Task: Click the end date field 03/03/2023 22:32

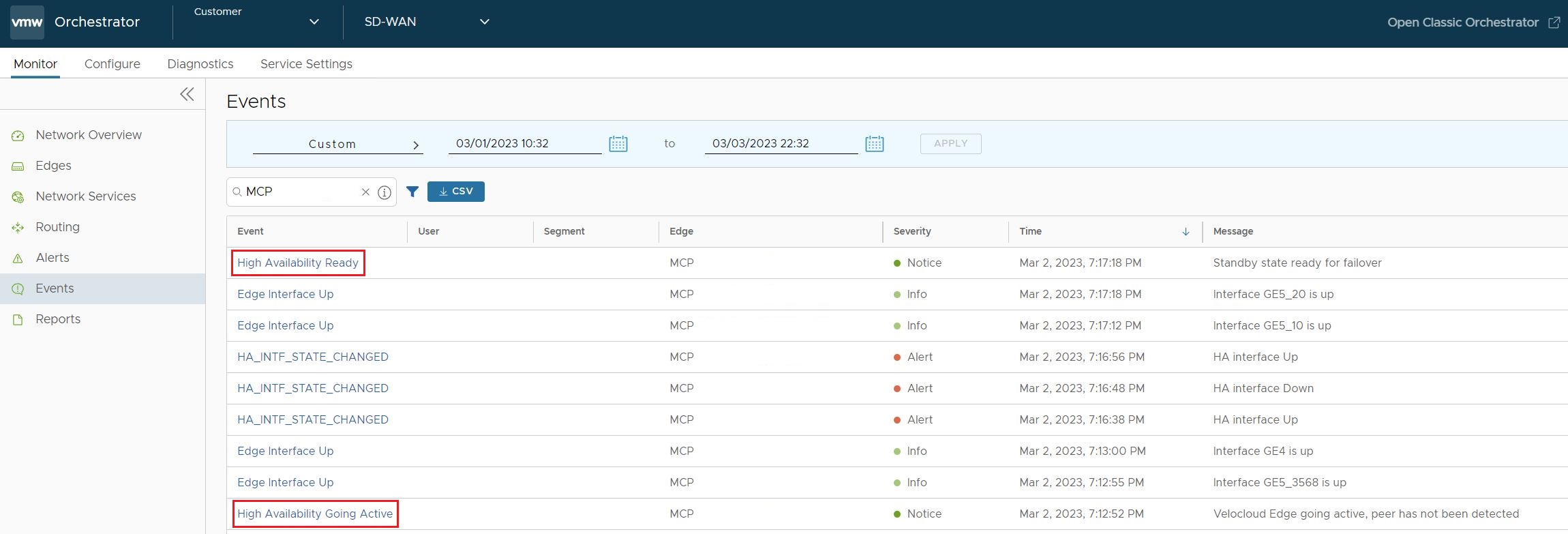Action: coord(781,144)
